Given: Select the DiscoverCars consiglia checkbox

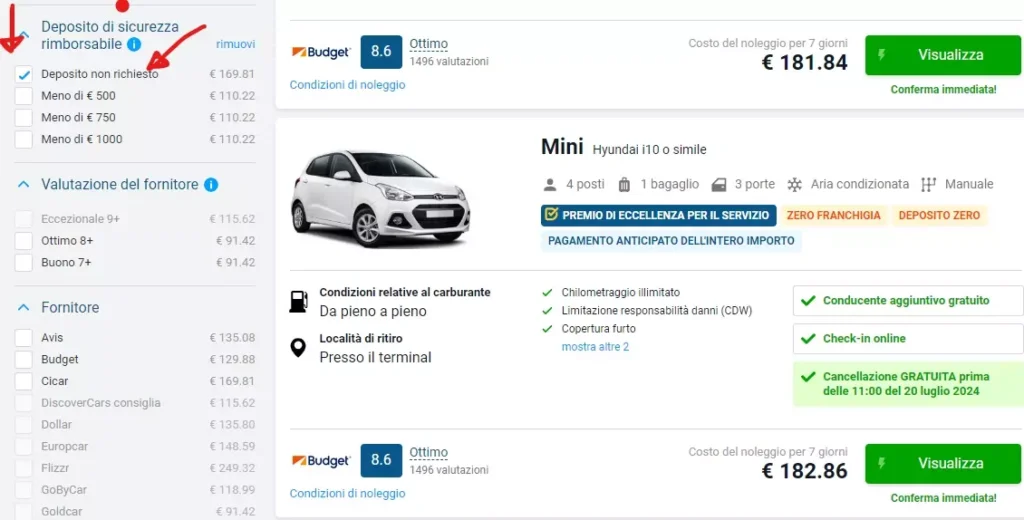Looking at the screenshot, I should click(x=24, y=403).
